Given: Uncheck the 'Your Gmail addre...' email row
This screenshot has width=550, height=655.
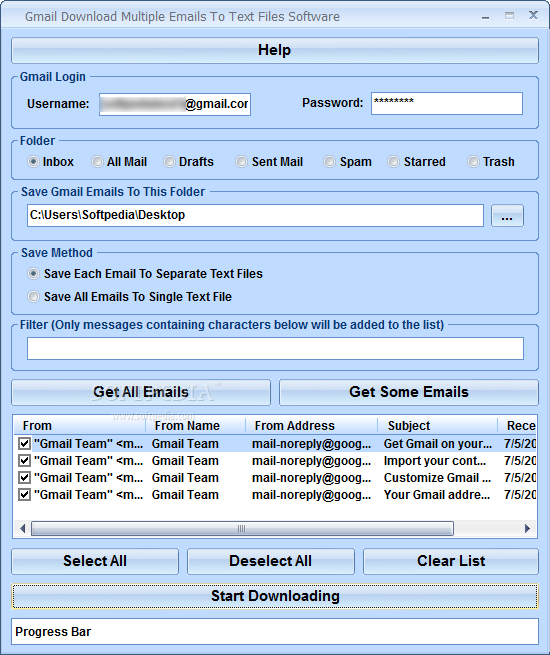Looking at the screenshot, I should 25,495.
